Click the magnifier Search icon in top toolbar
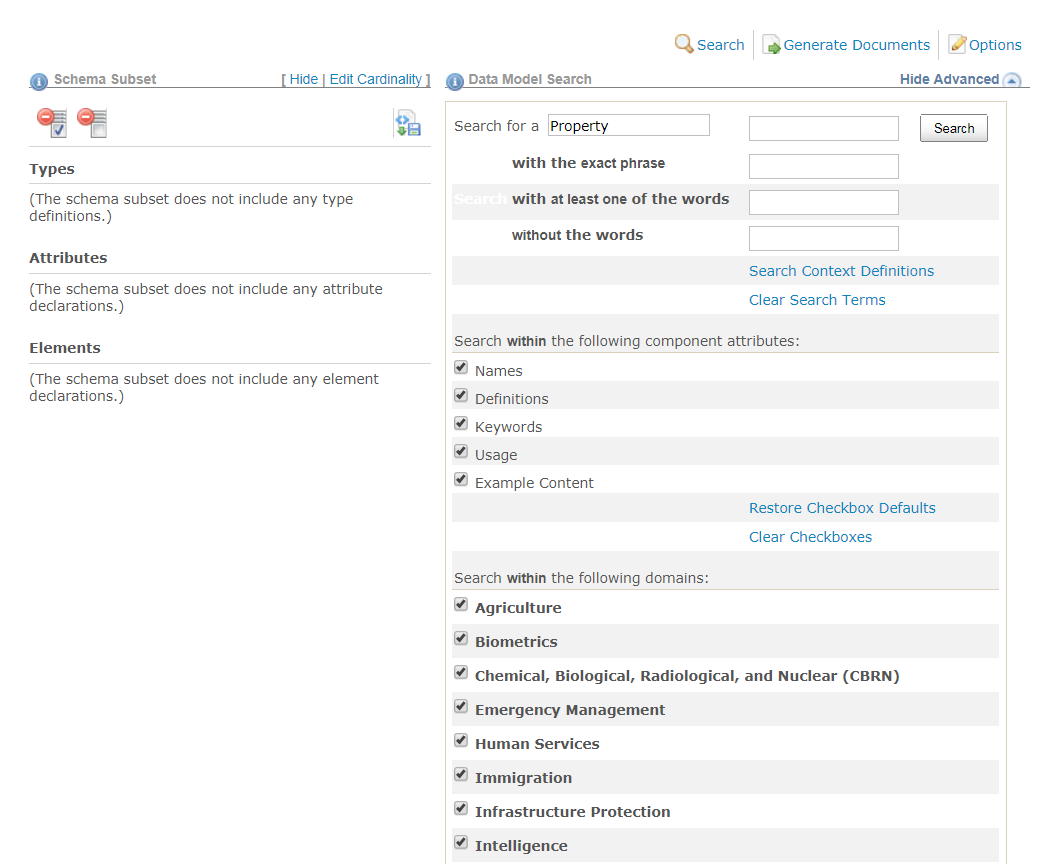The height and width of the screenshot is (864, 1054). coord(684,44)
